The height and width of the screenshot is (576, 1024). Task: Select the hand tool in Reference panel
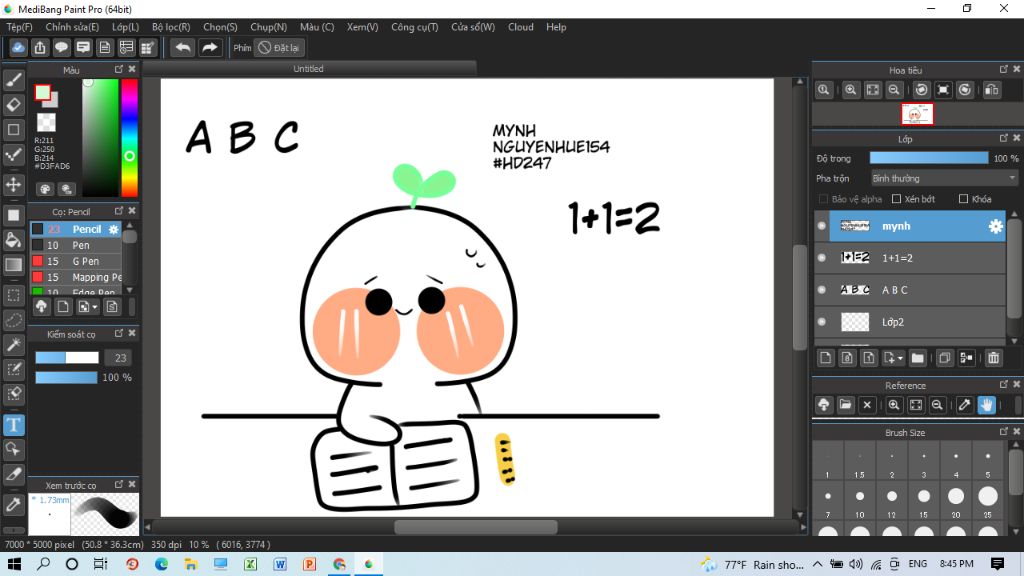(x=986, y=405)
